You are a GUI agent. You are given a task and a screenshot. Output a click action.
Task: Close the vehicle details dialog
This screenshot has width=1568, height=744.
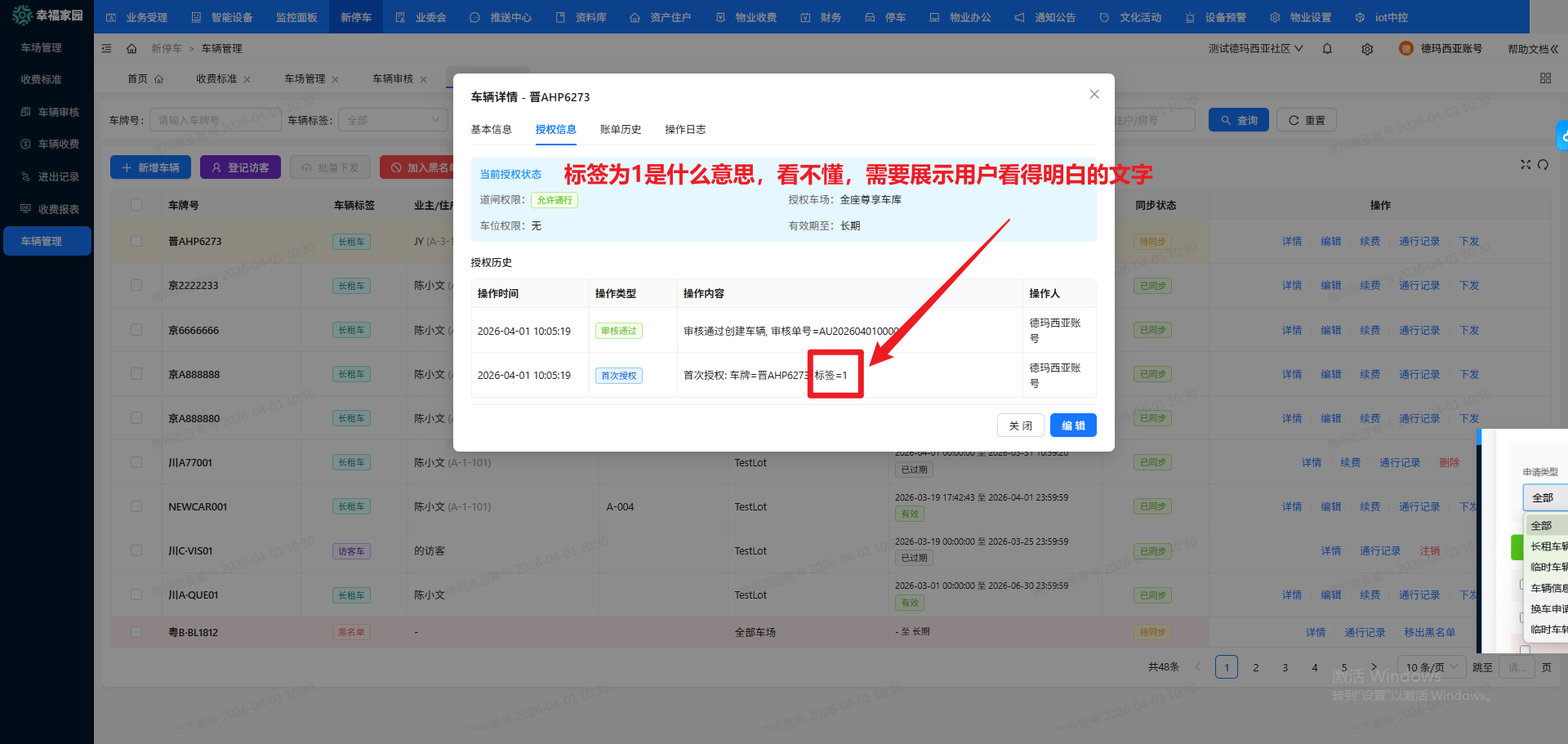(x=1094, y=95)
